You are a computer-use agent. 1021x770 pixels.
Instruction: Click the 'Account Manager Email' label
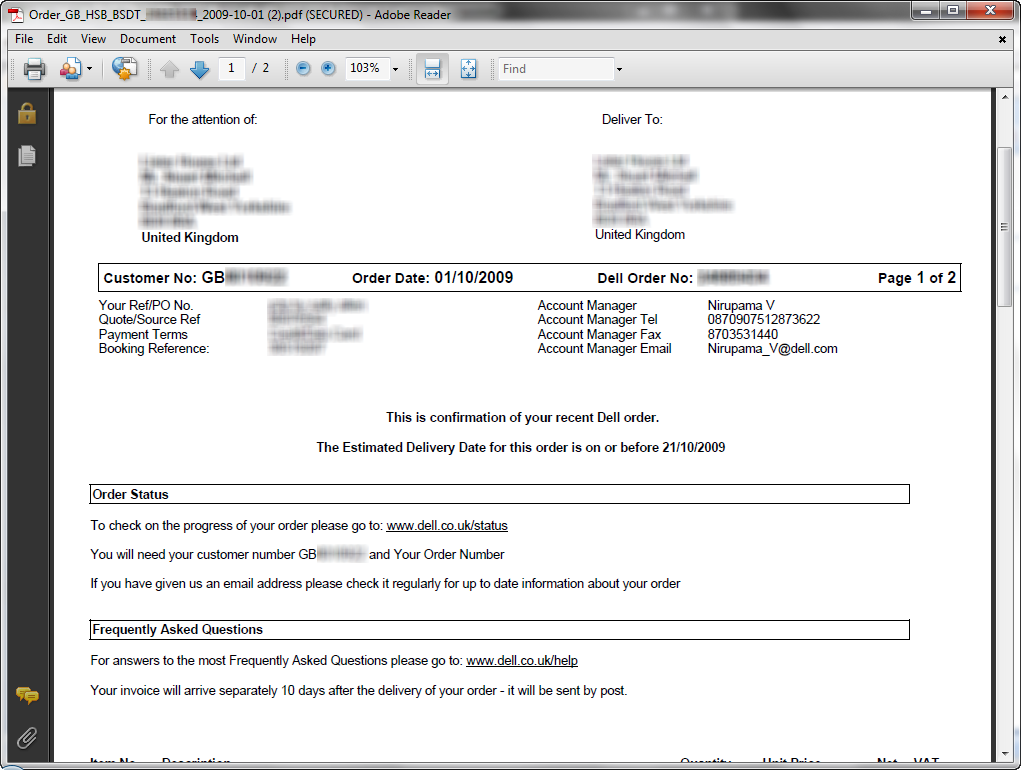pos(604,349)
